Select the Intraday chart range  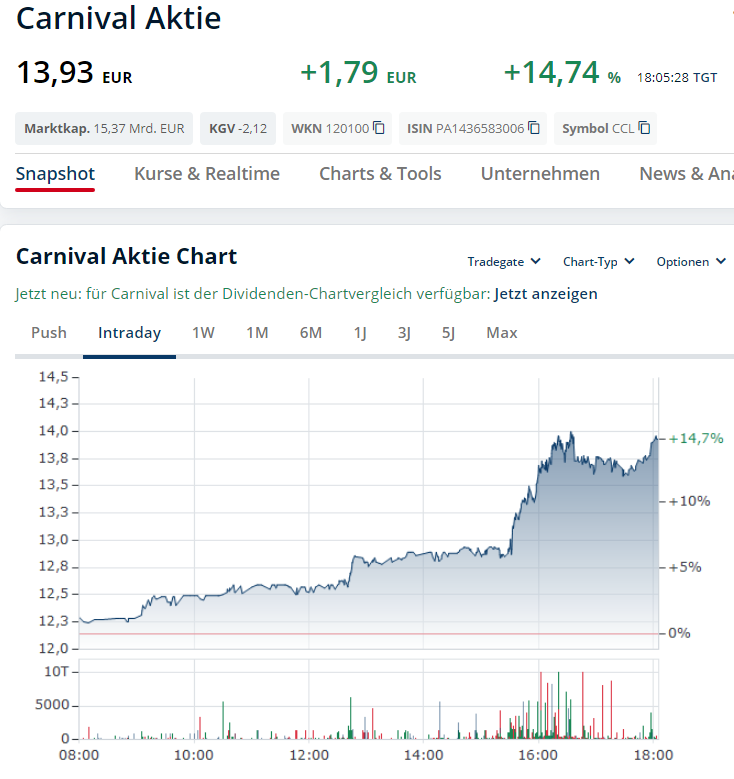pos(129,333)
